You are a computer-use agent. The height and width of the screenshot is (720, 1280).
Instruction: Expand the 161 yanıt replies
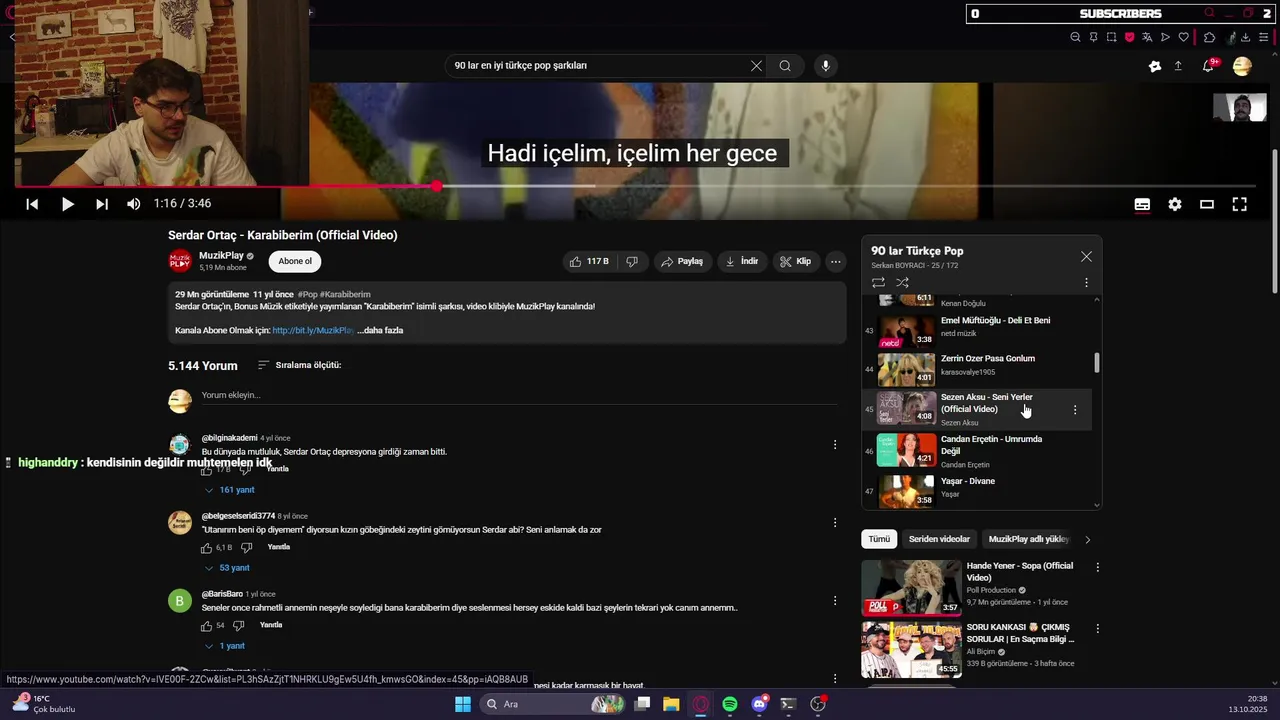(229, 490)
